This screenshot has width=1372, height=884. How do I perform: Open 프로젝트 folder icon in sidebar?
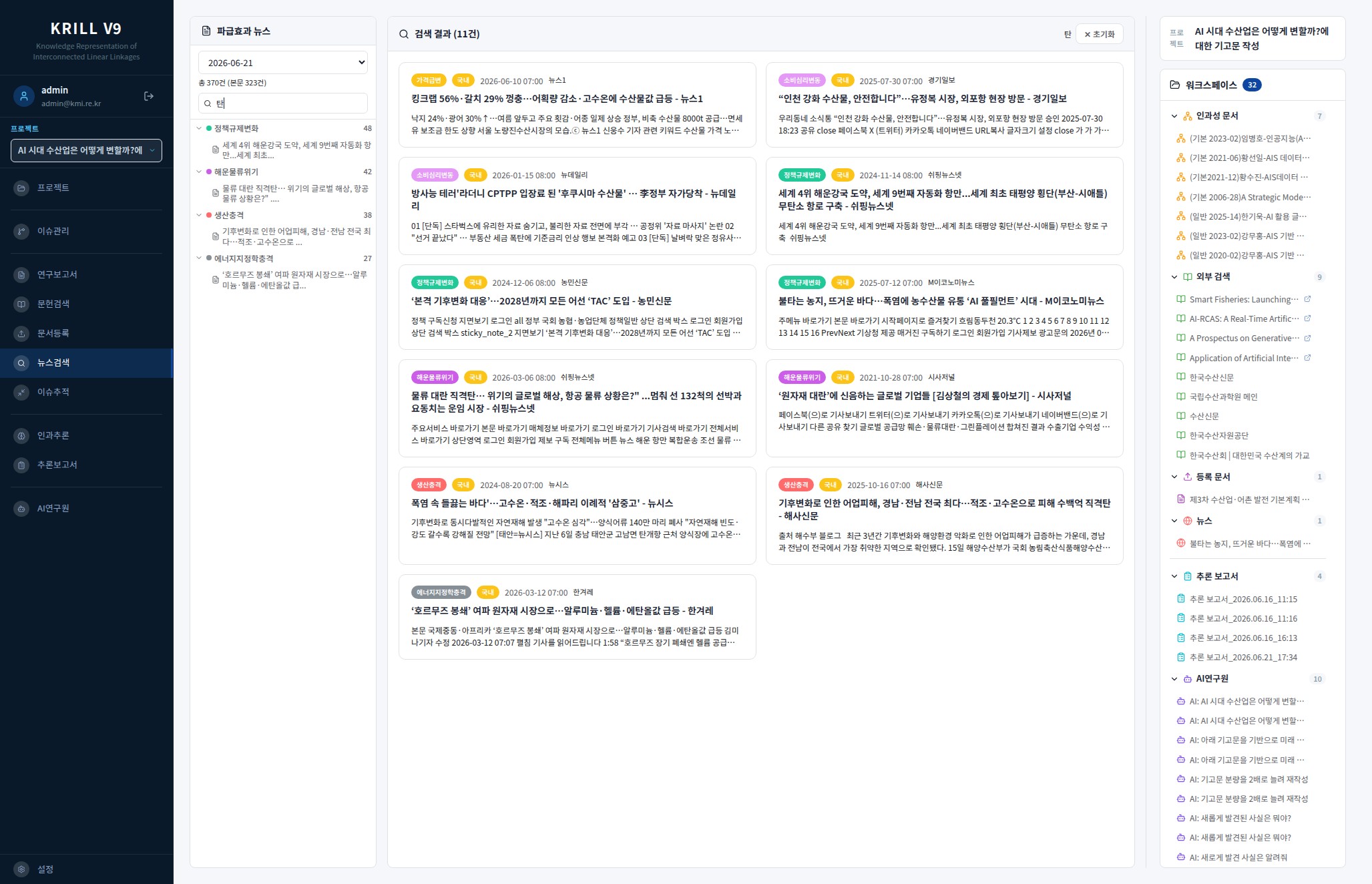click(21, 188)
